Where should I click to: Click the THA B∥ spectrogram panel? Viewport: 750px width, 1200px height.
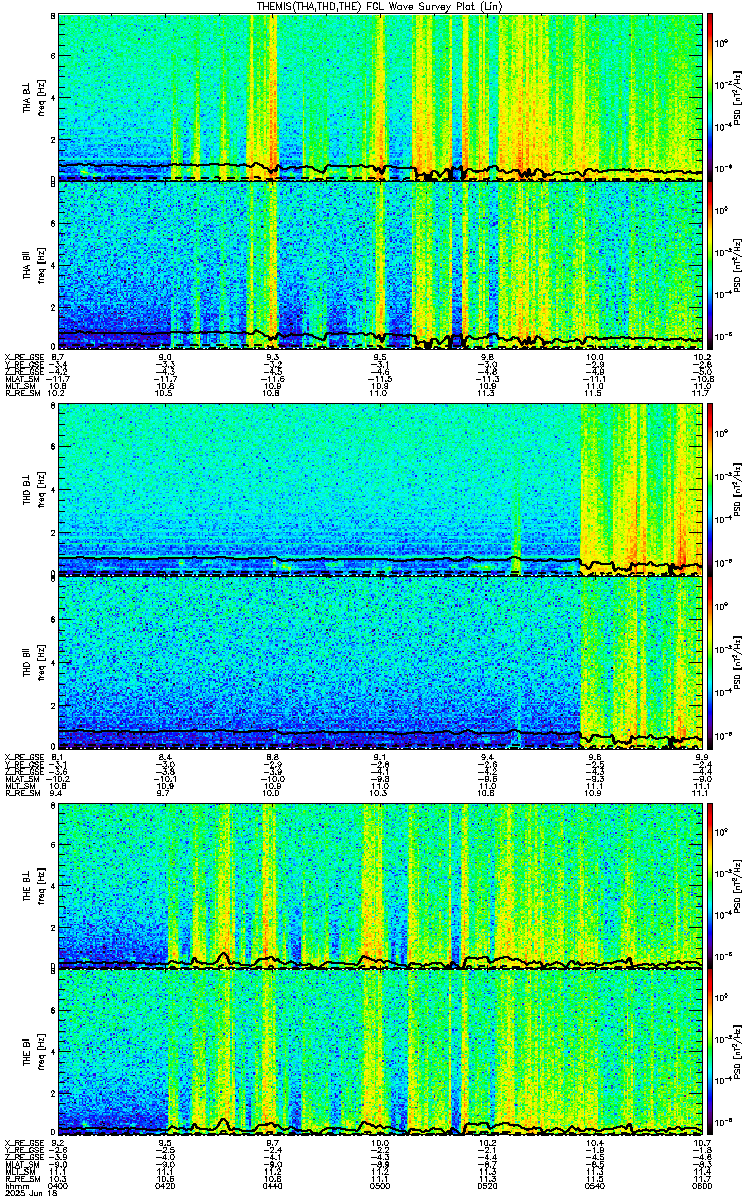tap(380, 265)
